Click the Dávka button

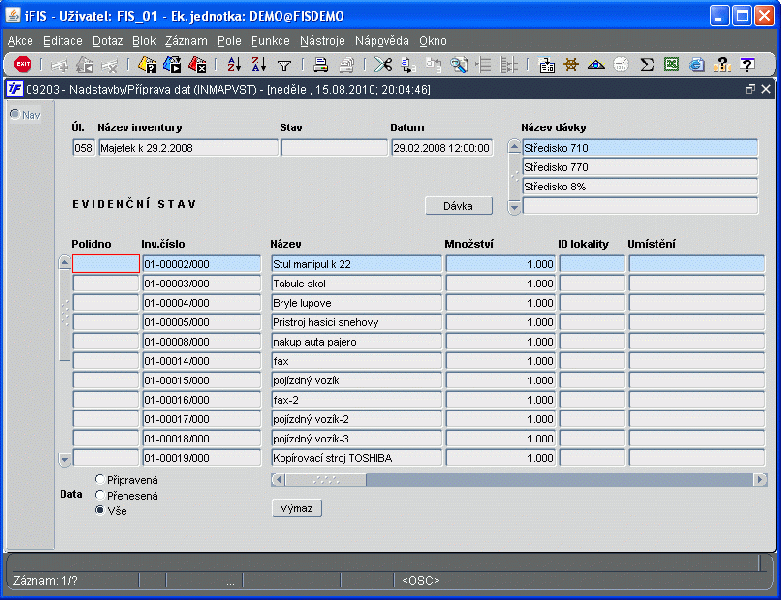coord(459,206)
